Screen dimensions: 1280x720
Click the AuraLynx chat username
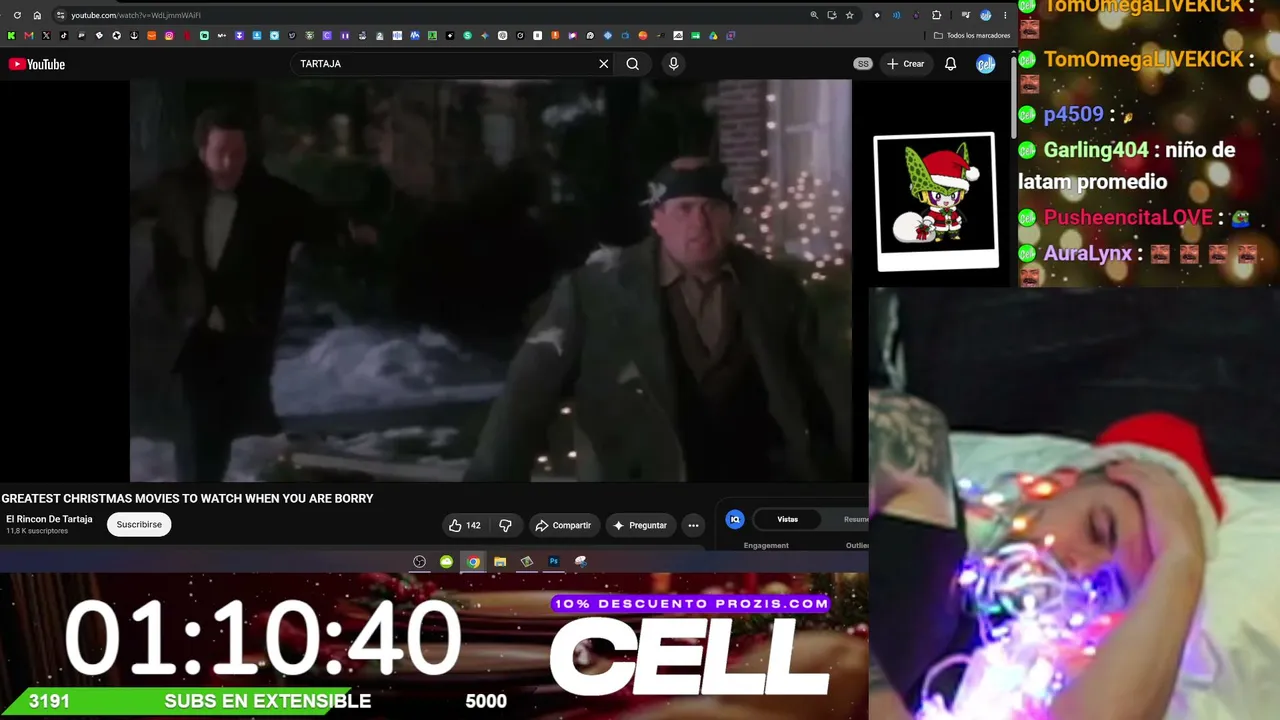click(x=1087, y=253)
